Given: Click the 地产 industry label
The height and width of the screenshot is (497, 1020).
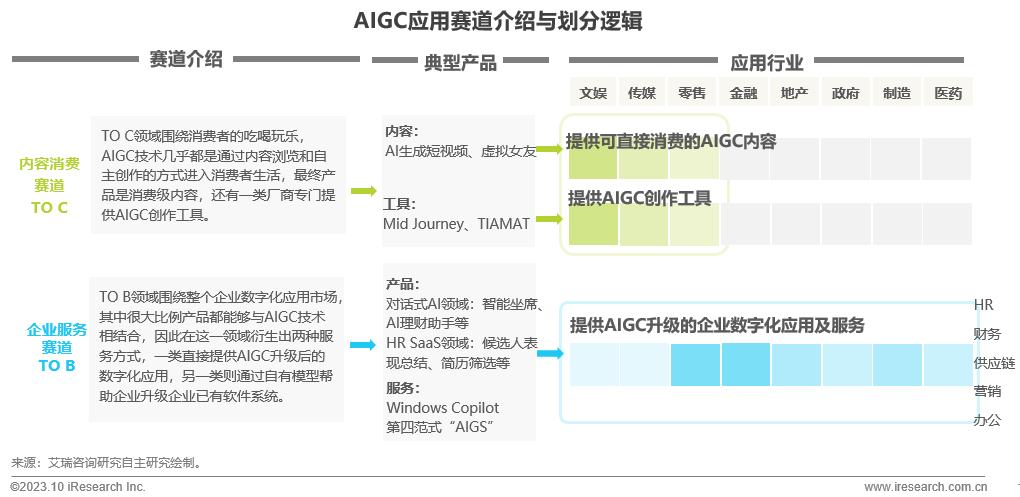Looking at the screenshot, I should (x=794, y=93).
